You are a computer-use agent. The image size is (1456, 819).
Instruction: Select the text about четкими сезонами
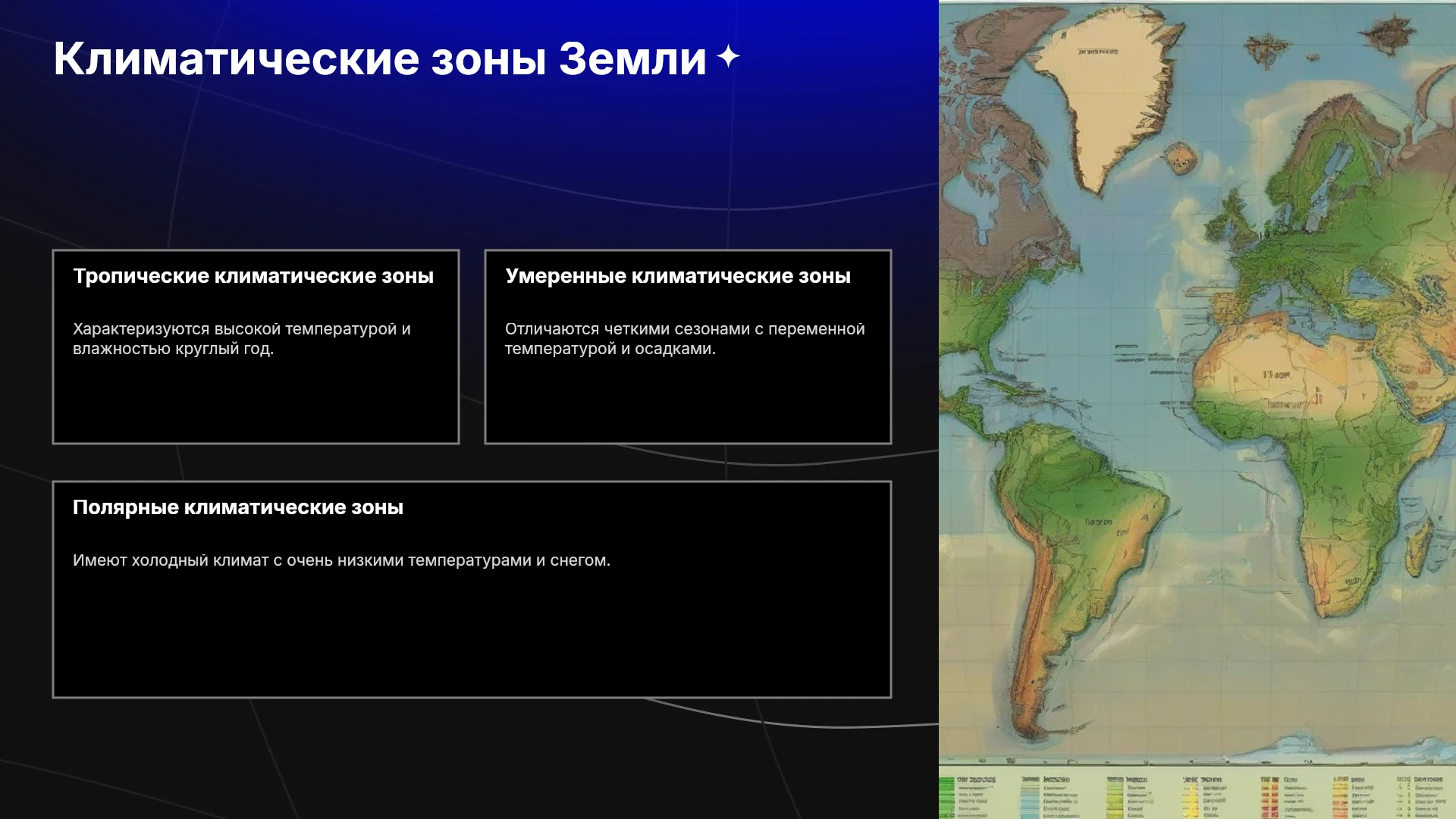(685, 339)
